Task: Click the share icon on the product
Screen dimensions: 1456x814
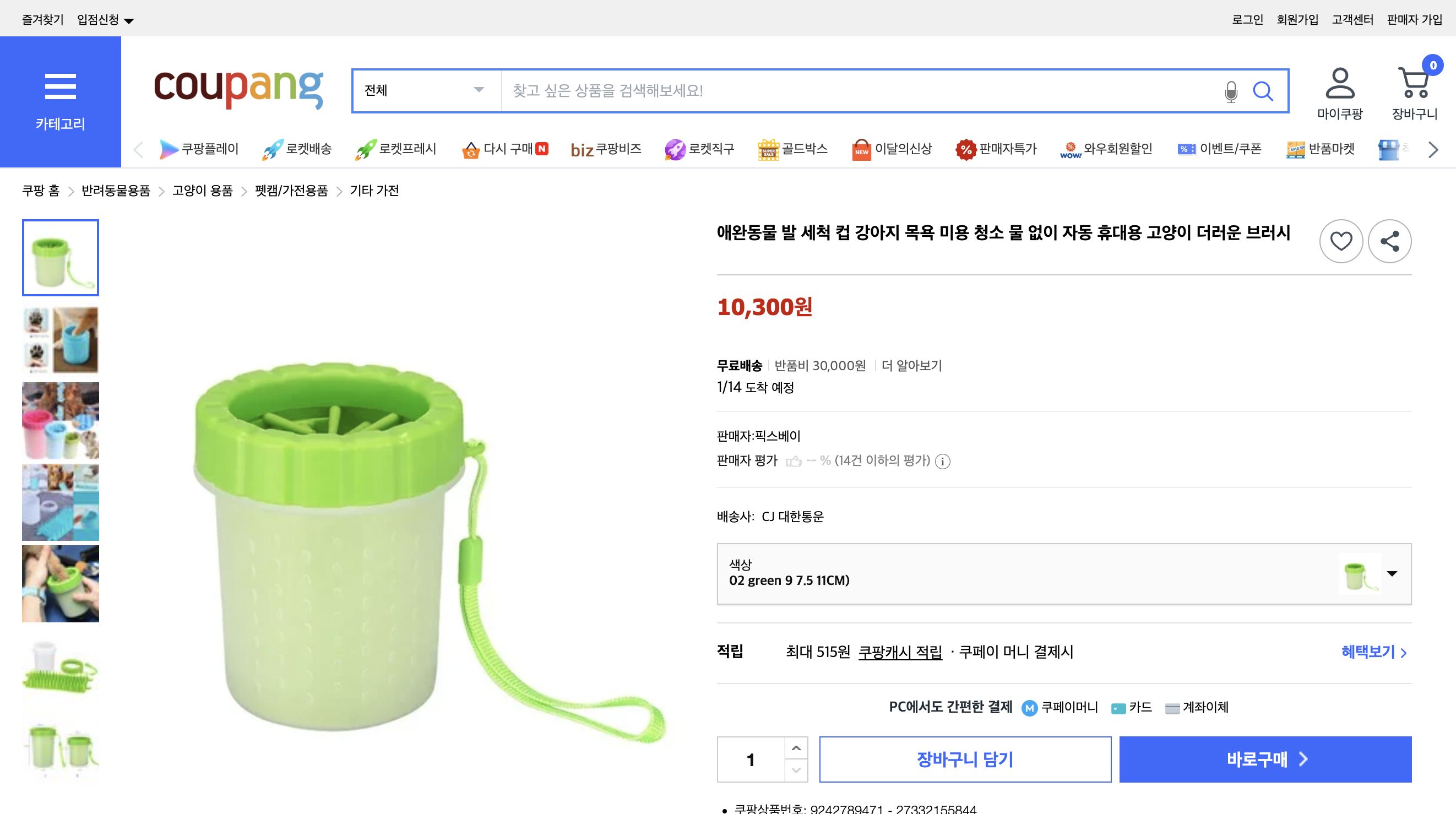Action: pos(1390,241)
